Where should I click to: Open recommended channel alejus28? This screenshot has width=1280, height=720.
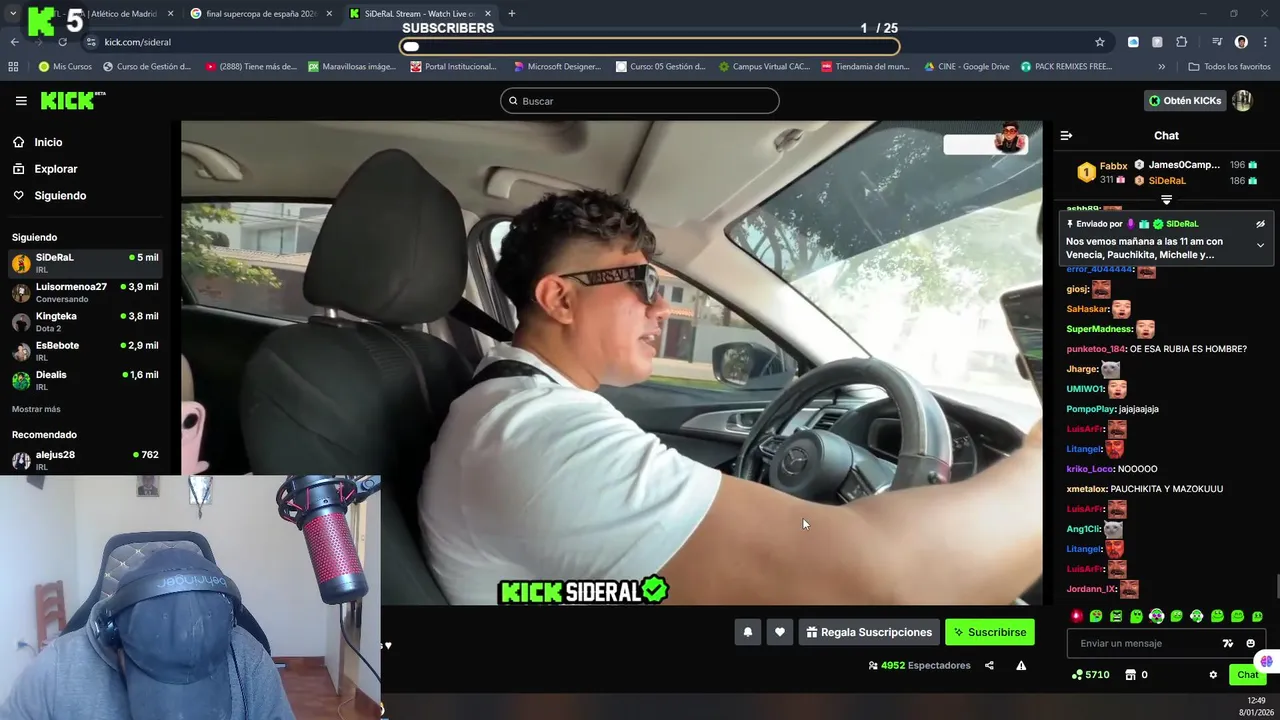tap(85, 460)
